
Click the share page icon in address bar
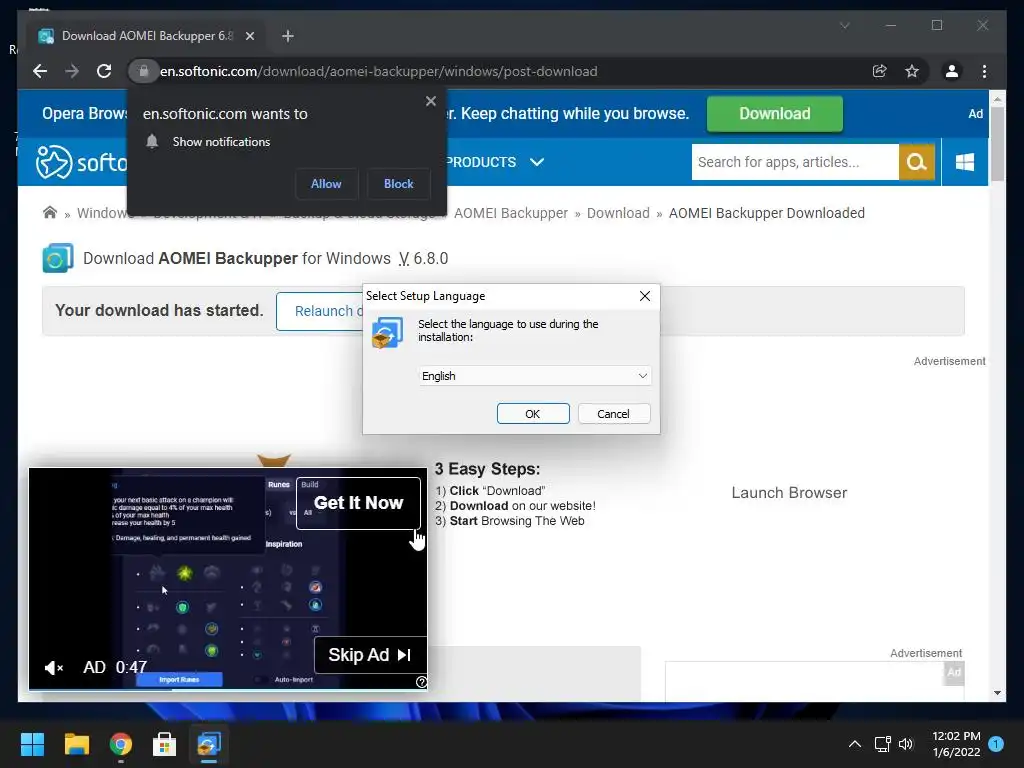point(880,71)
